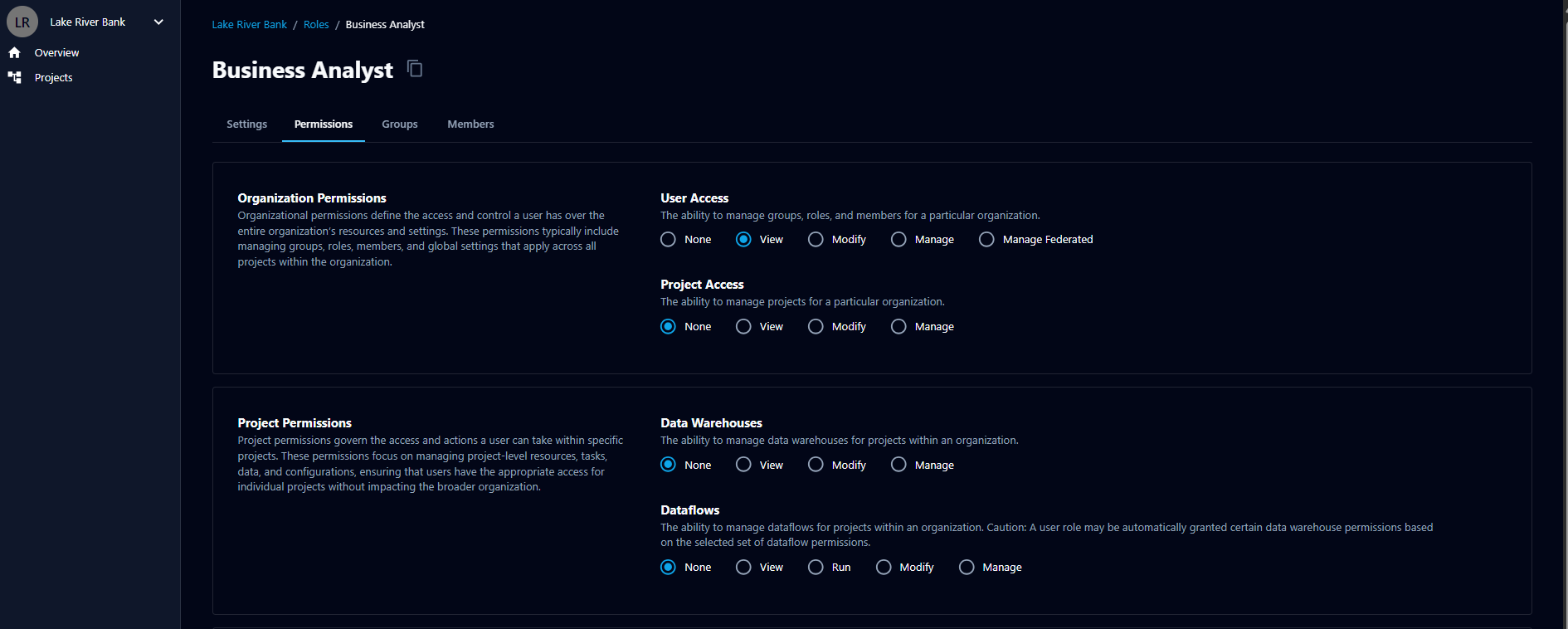The height and width of the screenshot is (629, 1568).
Task: Set Dataflows permission to View
Action: tap(743, 567)
